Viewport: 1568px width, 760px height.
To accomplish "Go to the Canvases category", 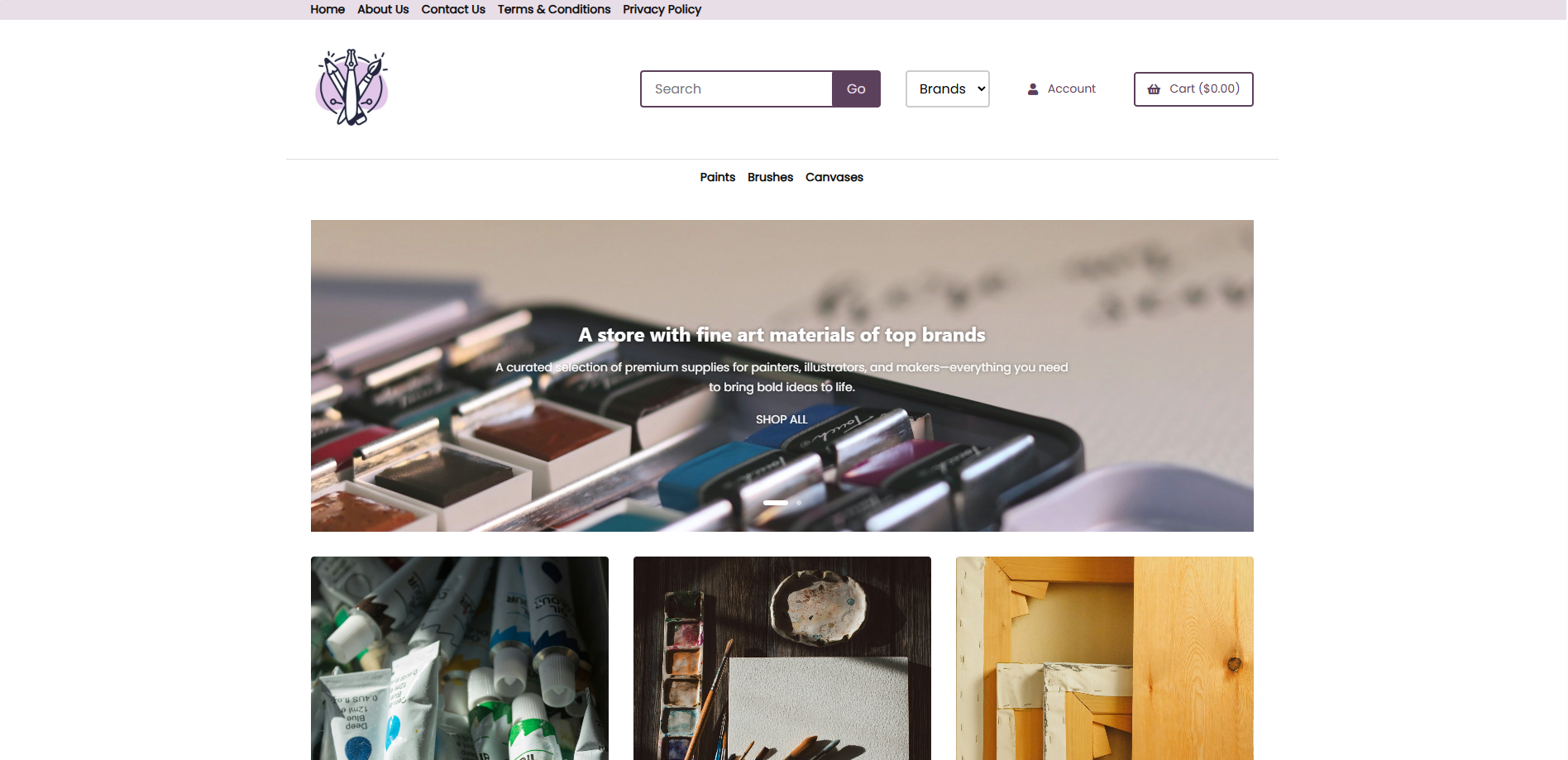I will (834, 177).
